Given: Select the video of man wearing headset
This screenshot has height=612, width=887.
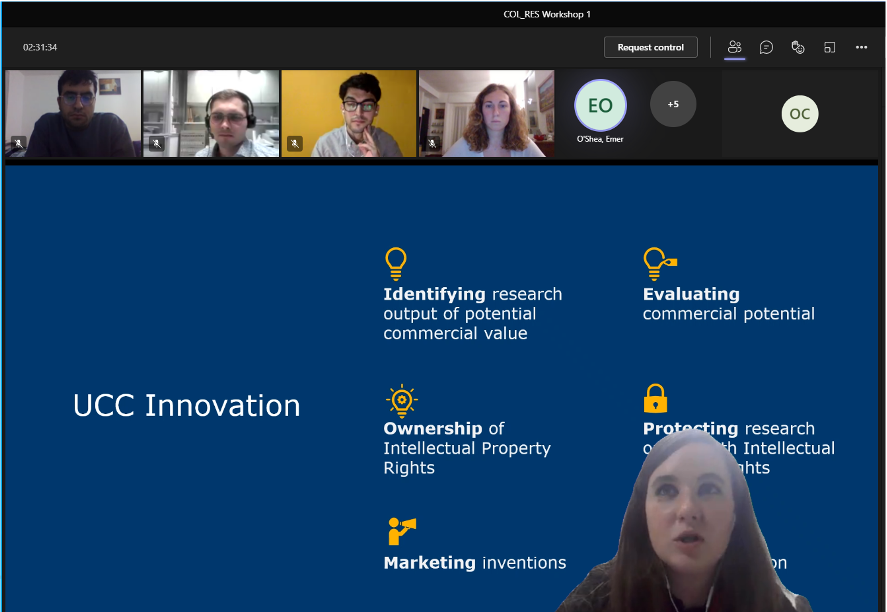Looking at the screenshot, I should [211, 113].
